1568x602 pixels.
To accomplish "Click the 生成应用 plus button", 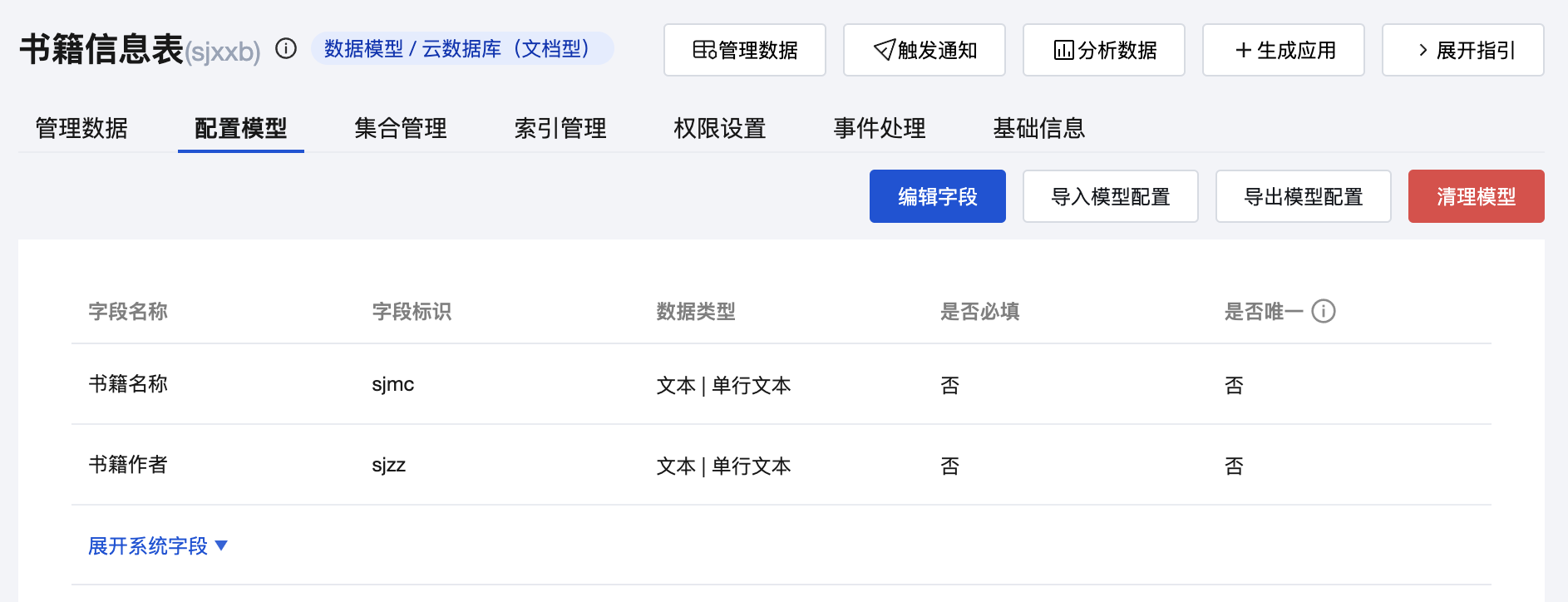I will point(1283,51).
